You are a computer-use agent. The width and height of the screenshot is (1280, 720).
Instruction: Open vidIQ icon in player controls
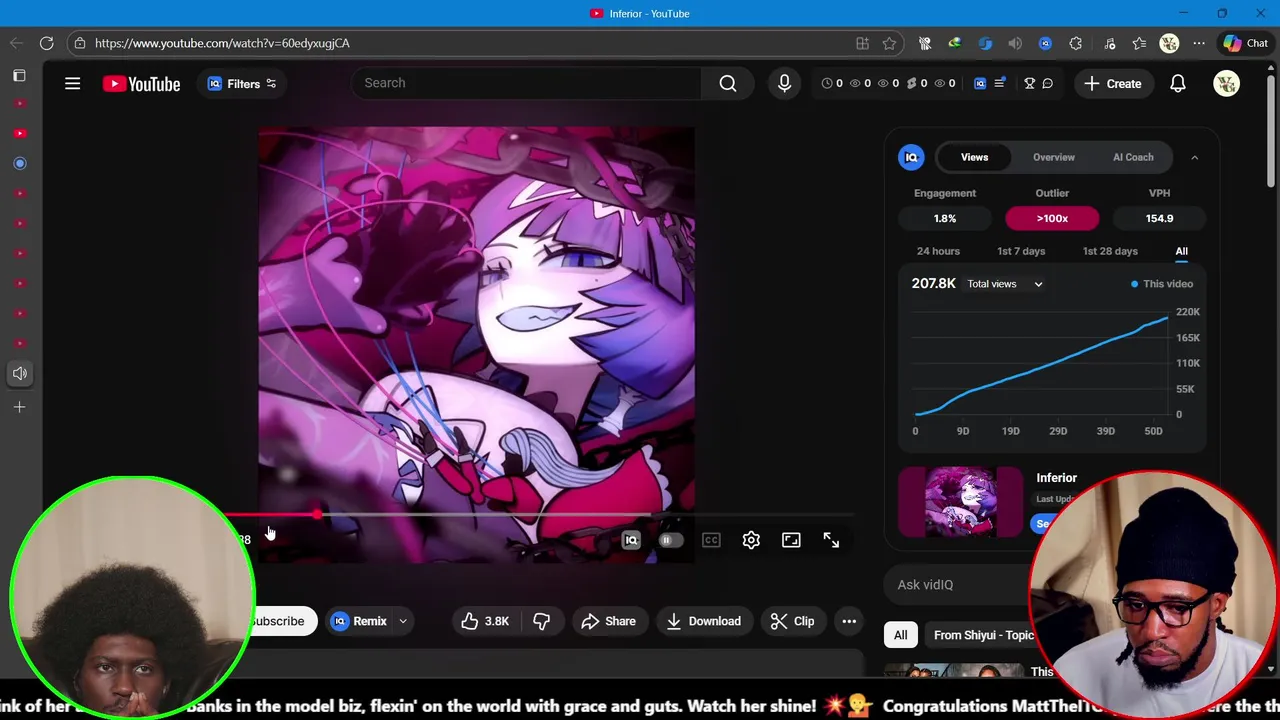pos(631,540)
